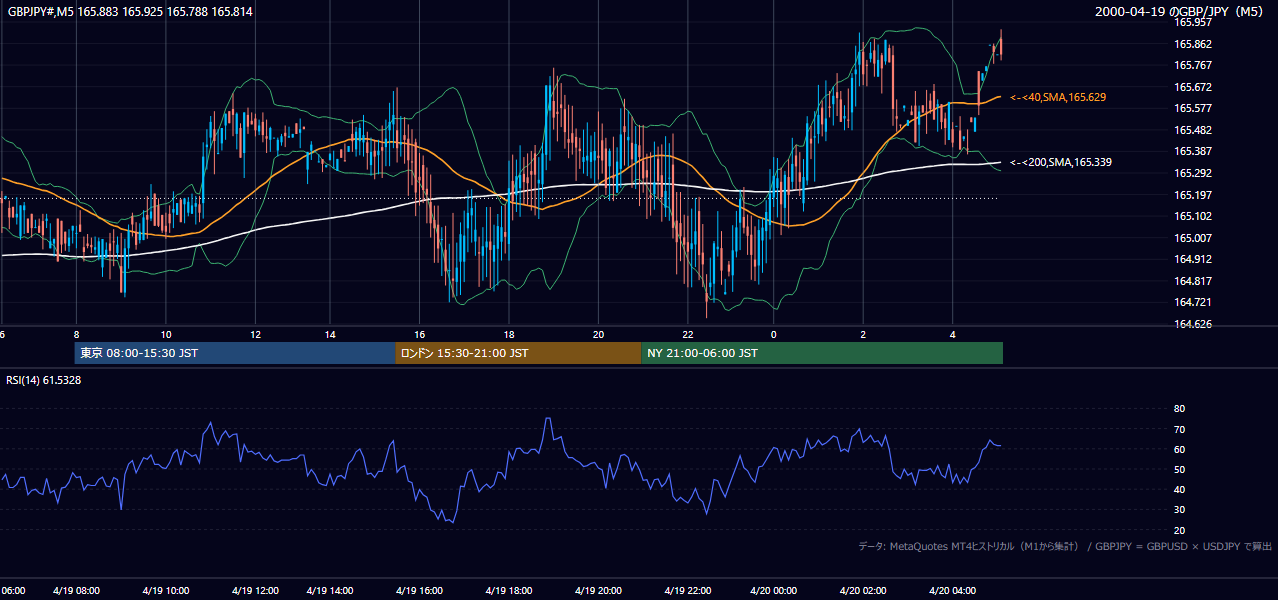Image resolution: width=1278 pixels, height=600 pixels.
Task: Select the 東京 08:00-15:30 JST session bar
Action: (x=235, y=353)
